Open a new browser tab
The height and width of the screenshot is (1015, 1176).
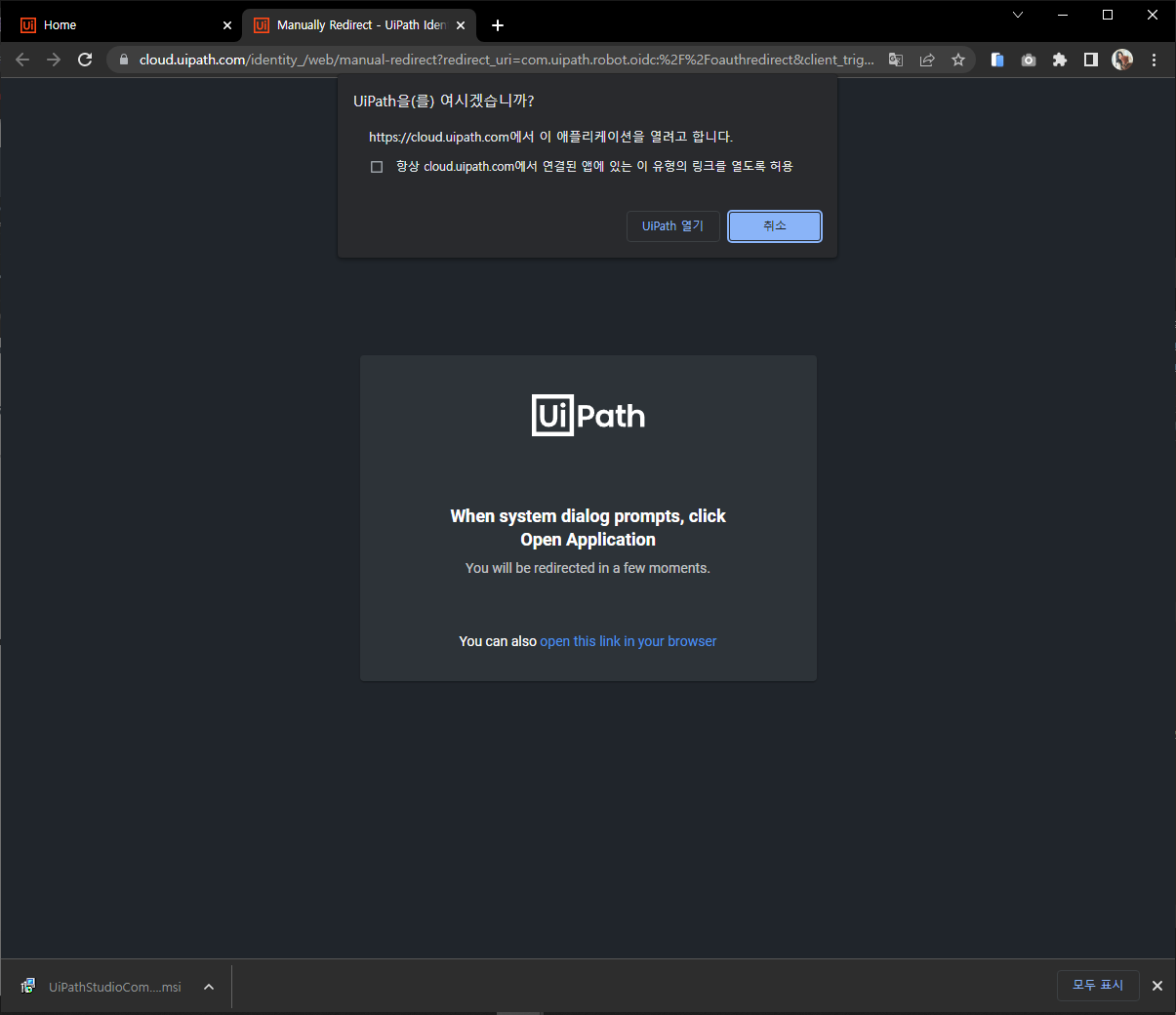pyautogui.click(x=498, y=25)
